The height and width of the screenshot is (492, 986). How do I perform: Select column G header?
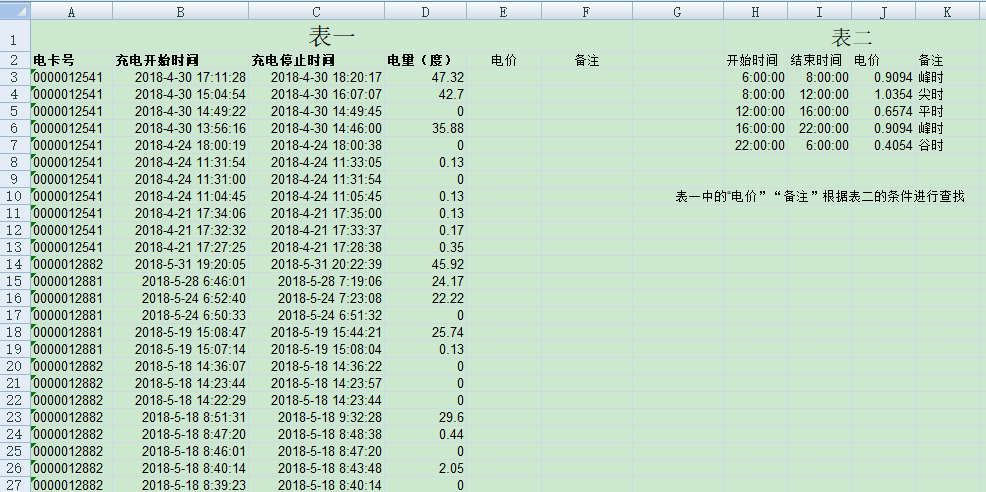coord(677,11)
